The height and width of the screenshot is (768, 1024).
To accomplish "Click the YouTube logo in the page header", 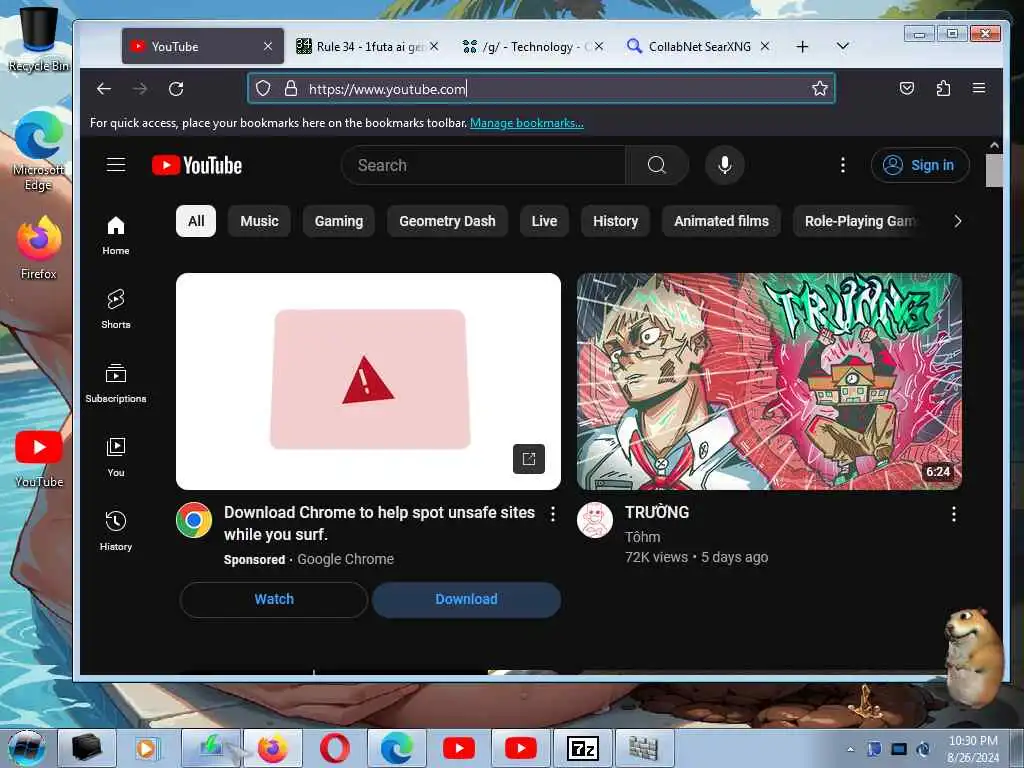I will [197, 165].
